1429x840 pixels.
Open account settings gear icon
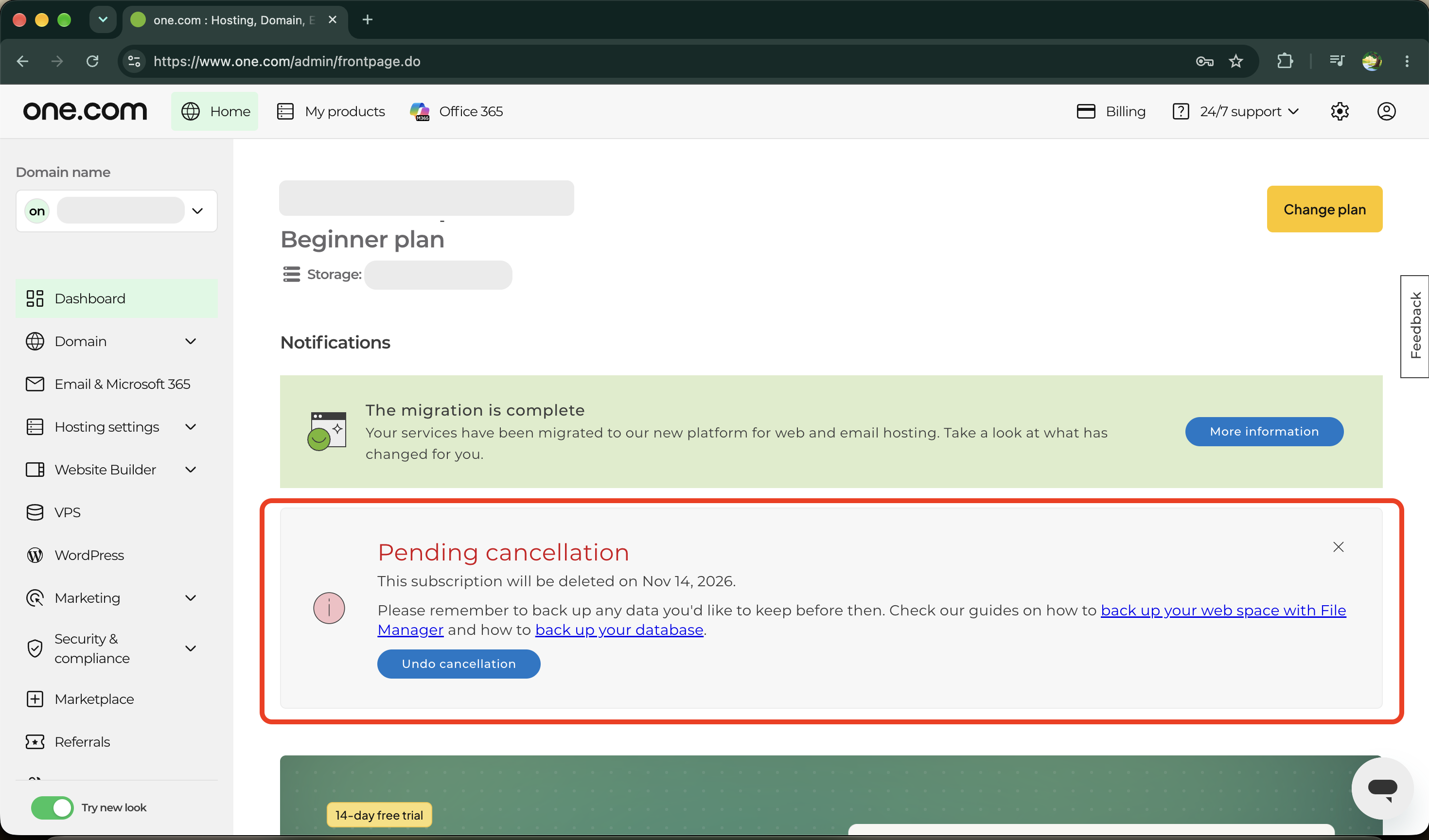click(1340, 111)
